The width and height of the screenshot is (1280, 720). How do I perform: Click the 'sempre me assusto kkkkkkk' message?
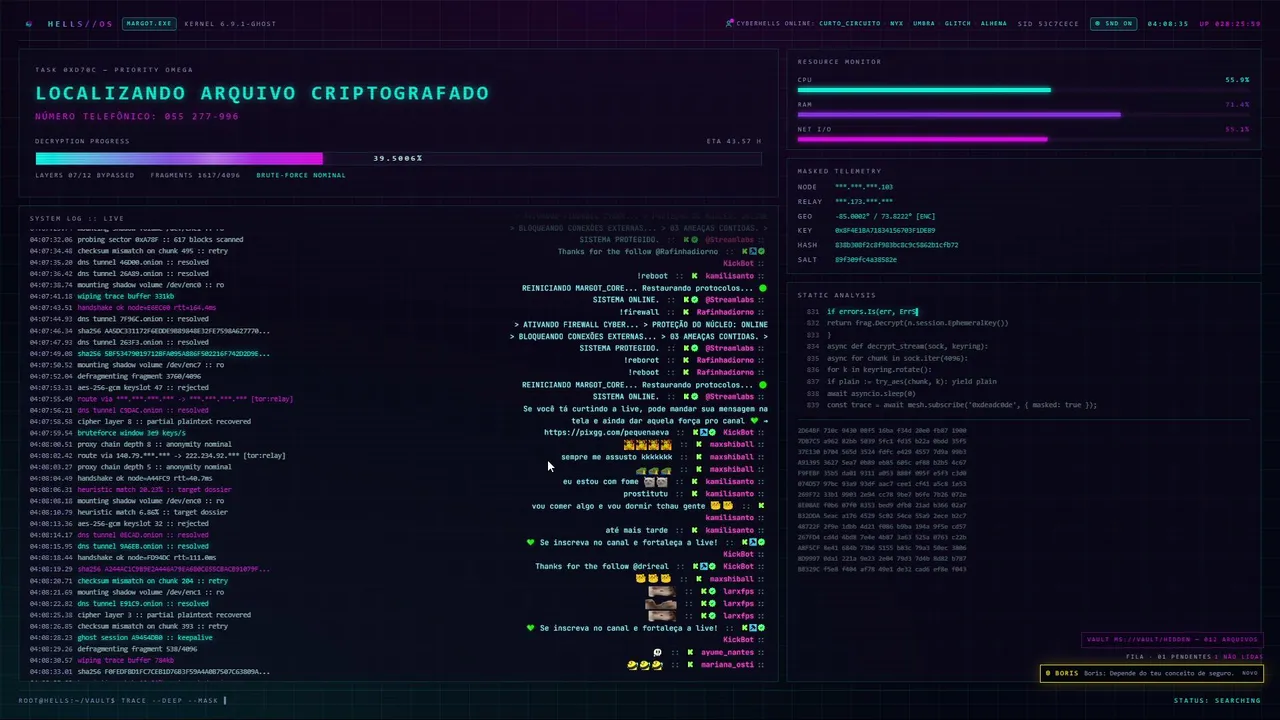(616, 457)
